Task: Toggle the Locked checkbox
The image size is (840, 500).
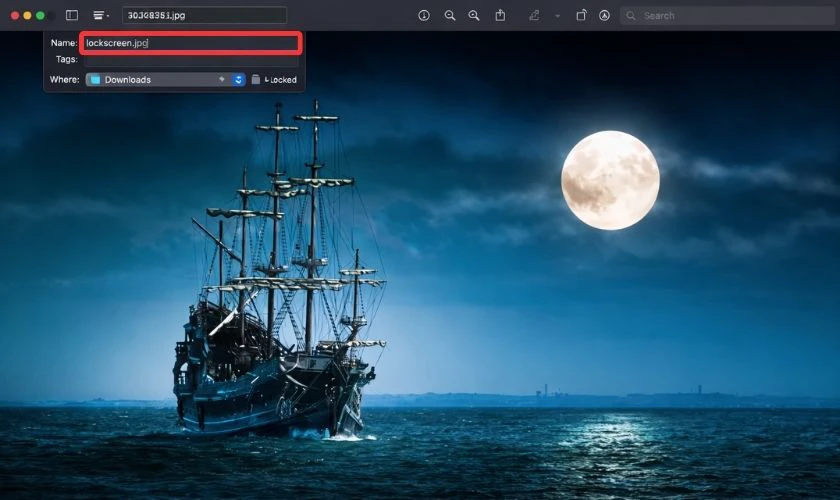Action: [256, 79]
